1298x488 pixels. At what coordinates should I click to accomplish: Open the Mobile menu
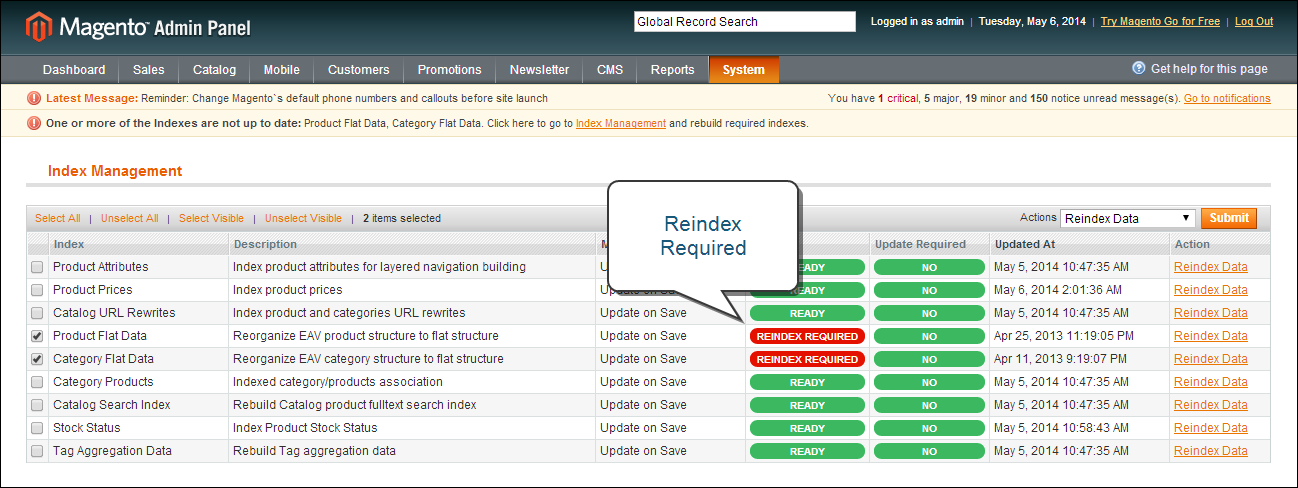pyautogui.click(x=282, y=70)
